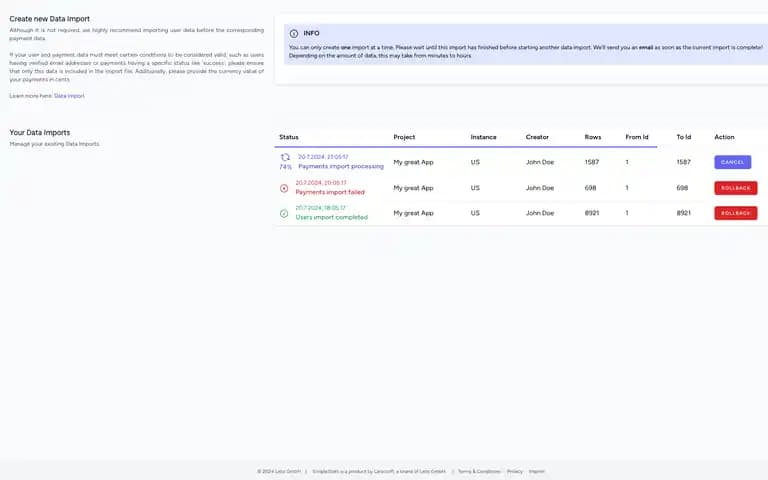Open the Imprint footer link

click(x=537, y=471)
